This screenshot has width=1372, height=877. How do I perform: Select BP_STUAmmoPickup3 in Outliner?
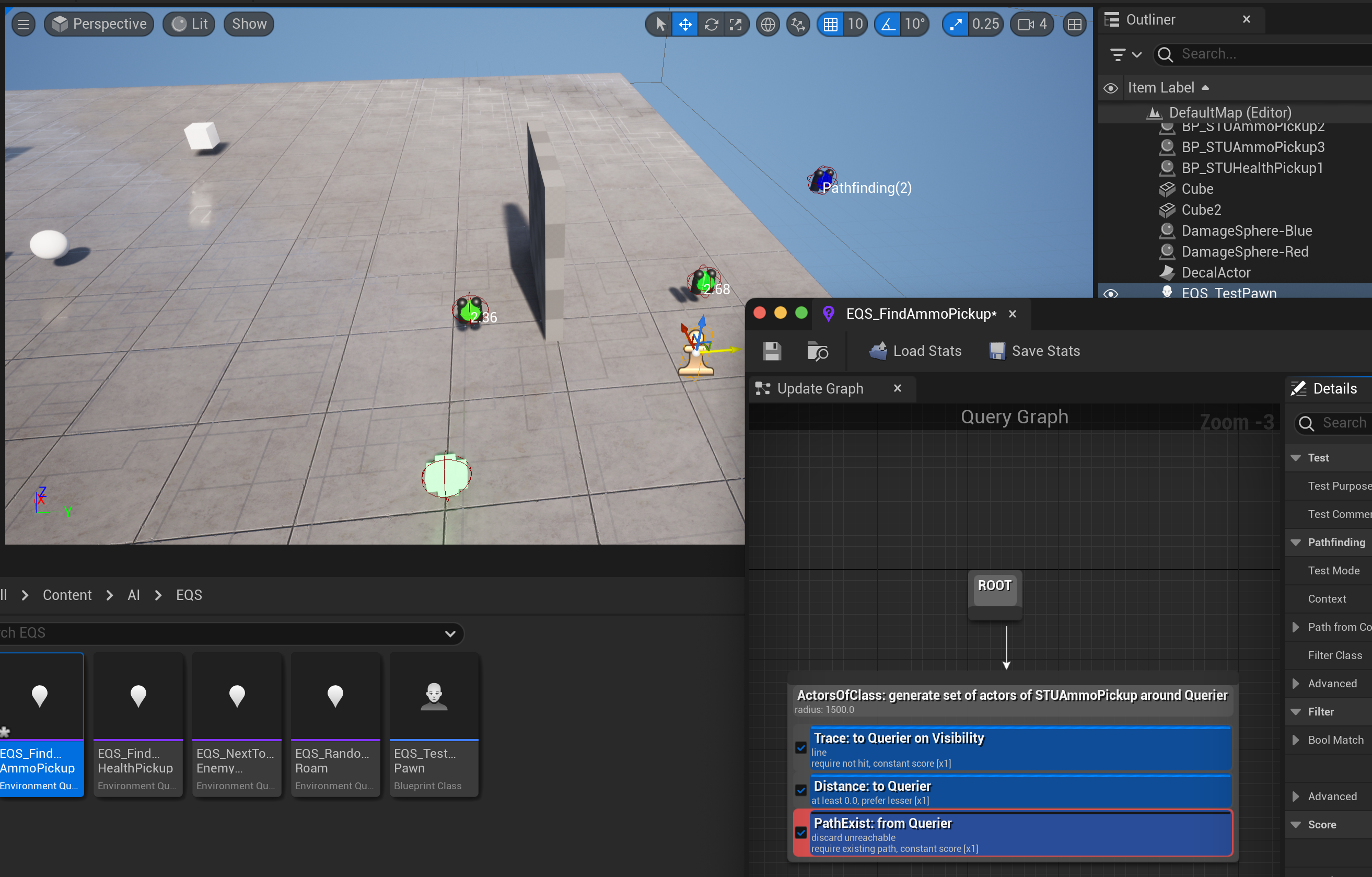point(1252,147)
